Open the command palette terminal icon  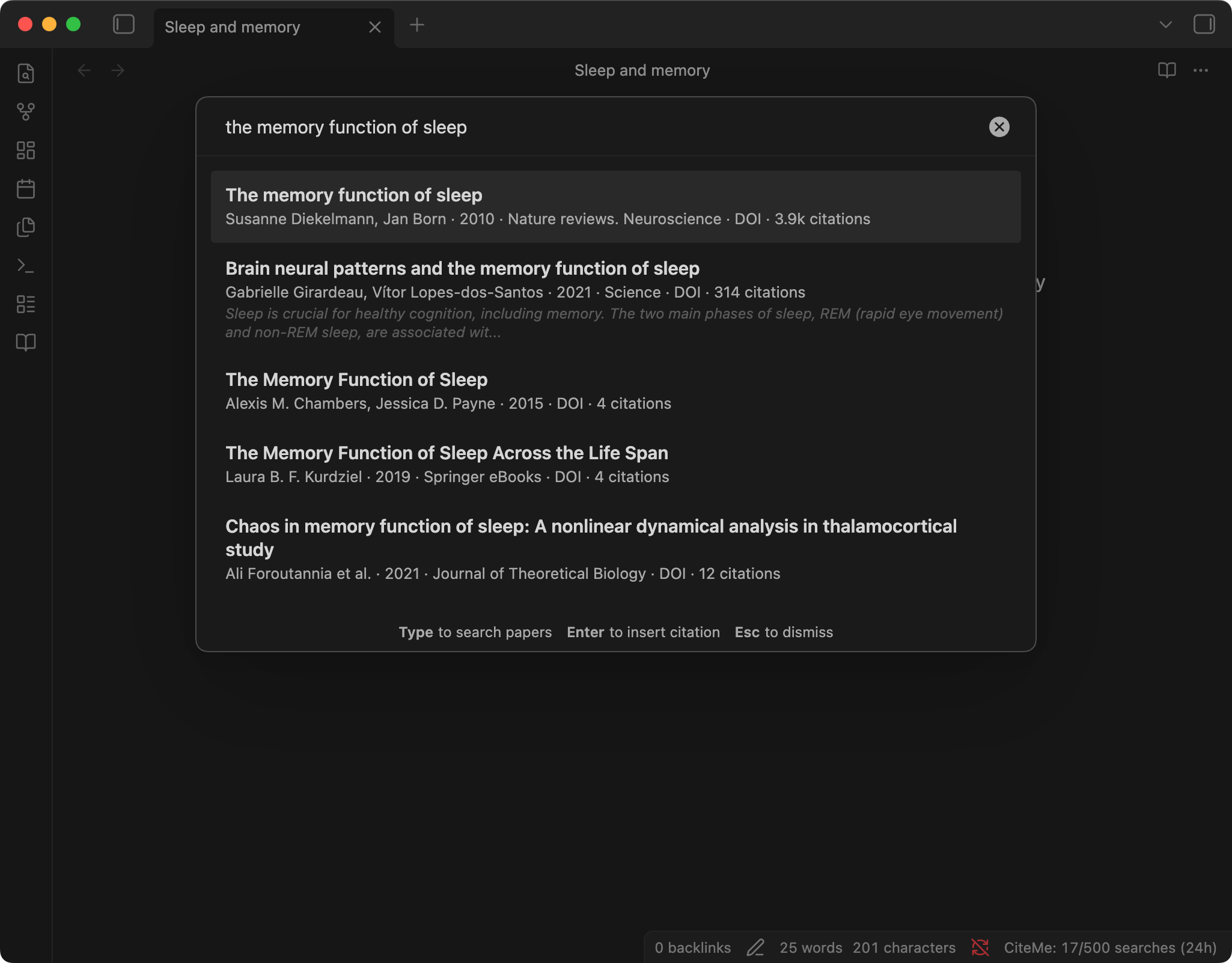pos(26,266)
